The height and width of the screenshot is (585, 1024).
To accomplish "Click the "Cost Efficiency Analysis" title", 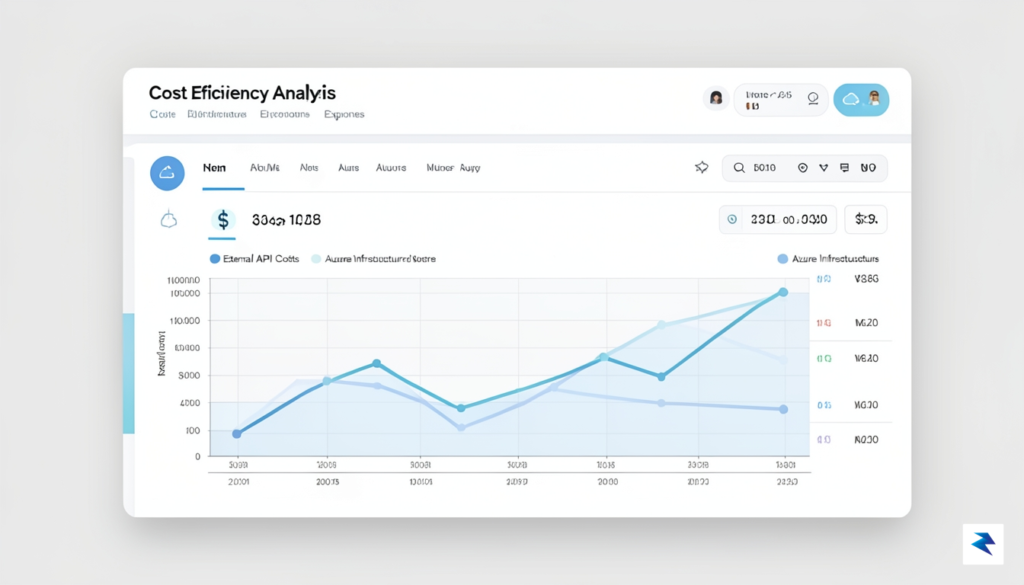I will pos(242,93).
